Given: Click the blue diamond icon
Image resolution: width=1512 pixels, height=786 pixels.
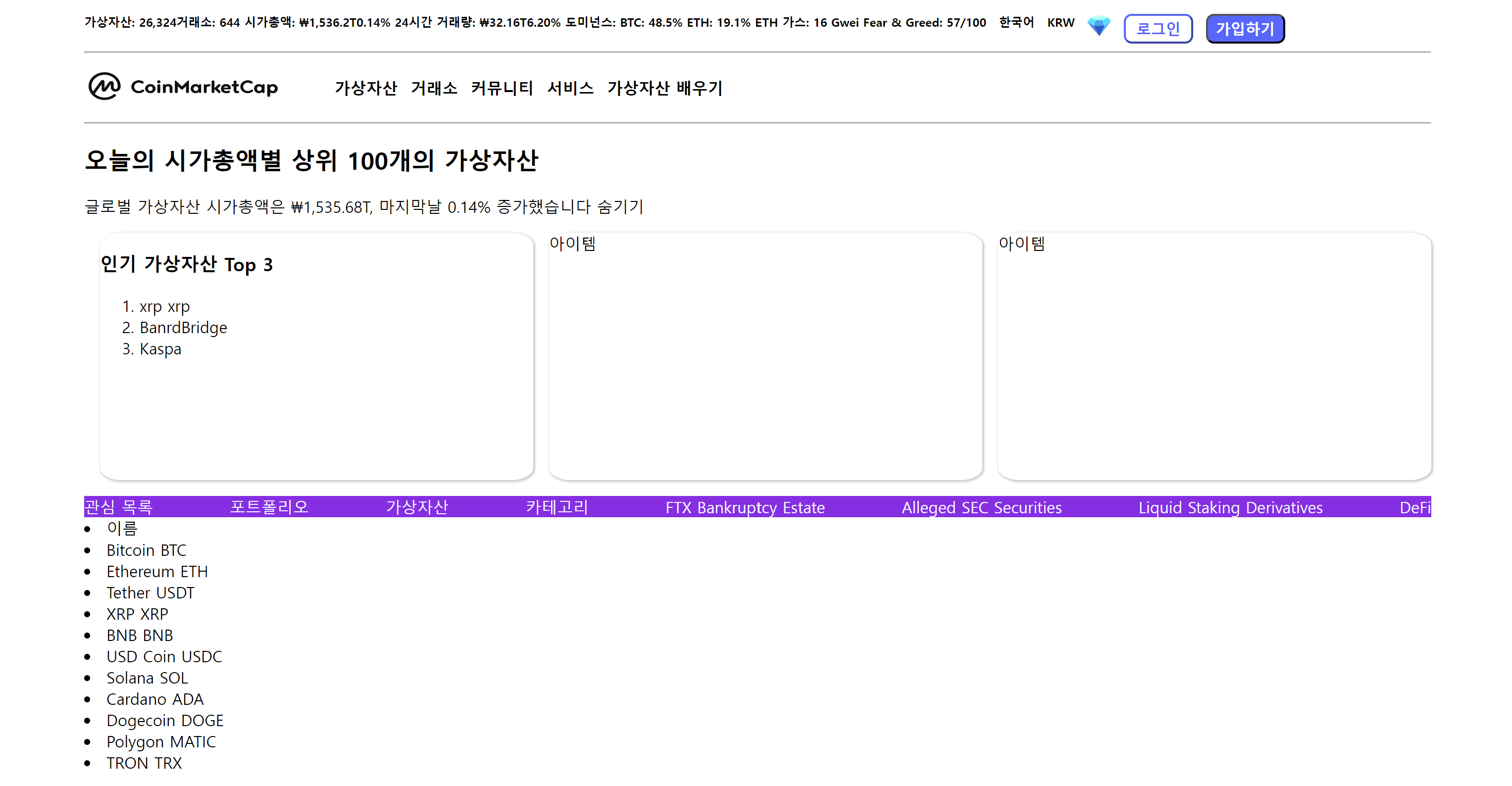Looking at the screenshot, I should [x=1098, y=26].
